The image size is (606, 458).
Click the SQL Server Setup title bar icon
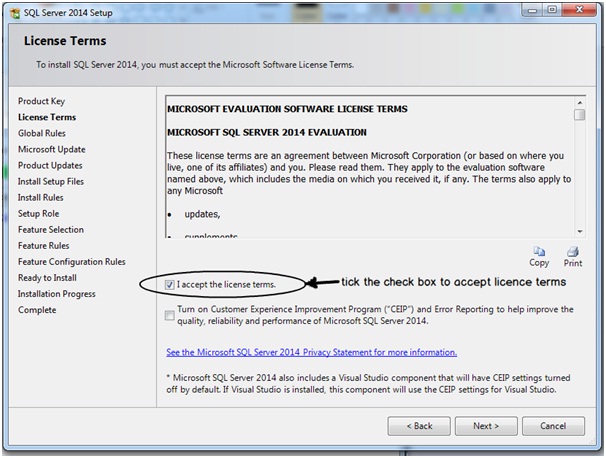click(10, 11)
